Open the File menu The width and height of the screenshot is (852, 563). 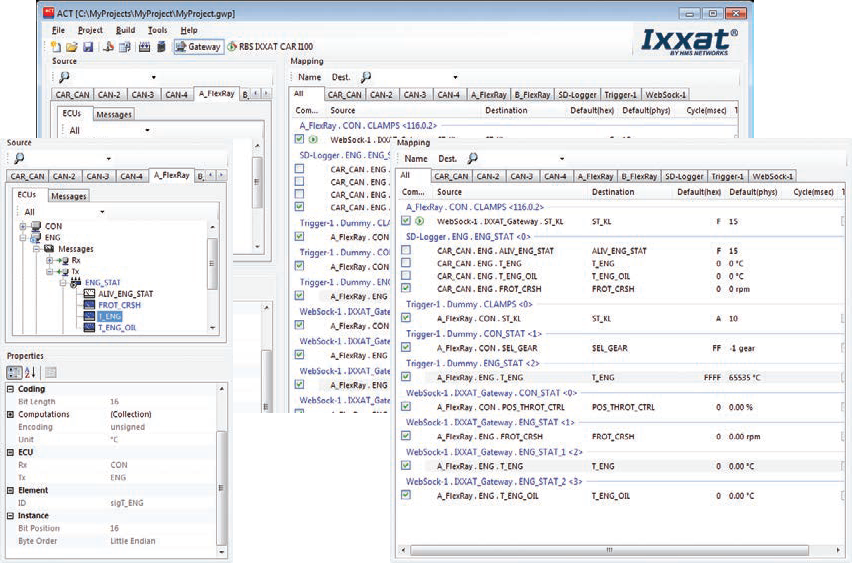coord(58,30)
